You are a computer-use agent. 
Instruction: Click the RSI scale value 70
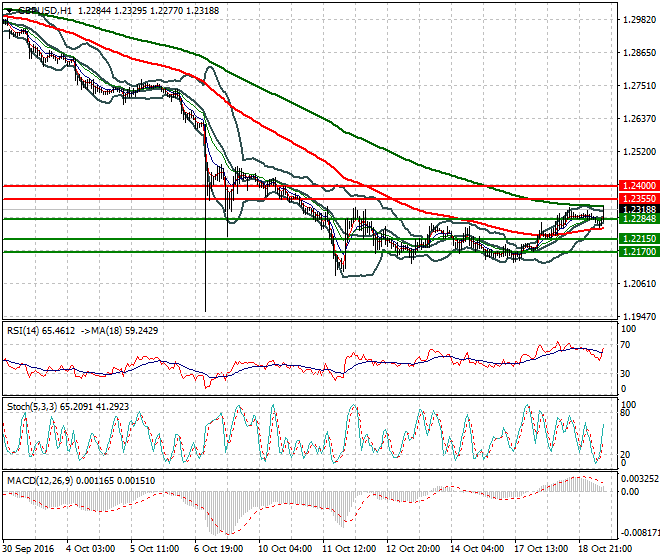pyautogui.click(x=626, y=345)
